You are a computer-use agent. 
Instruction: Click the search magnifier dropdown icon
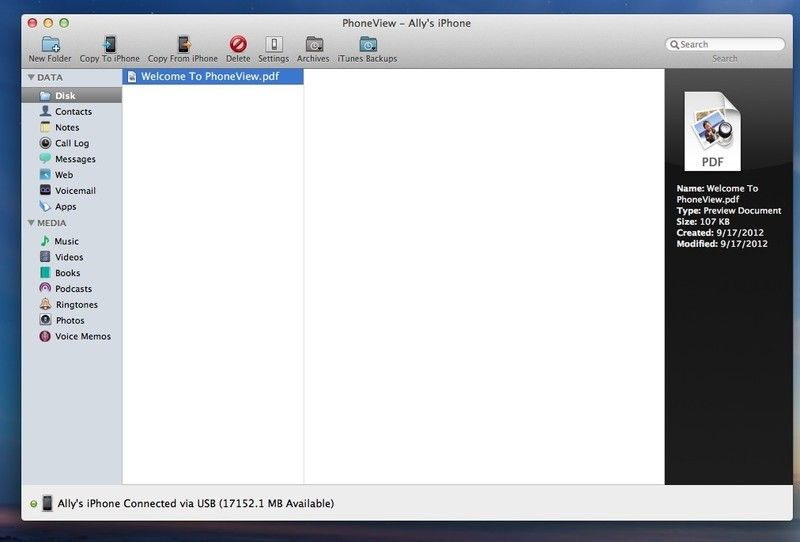[x=675, y=45]
